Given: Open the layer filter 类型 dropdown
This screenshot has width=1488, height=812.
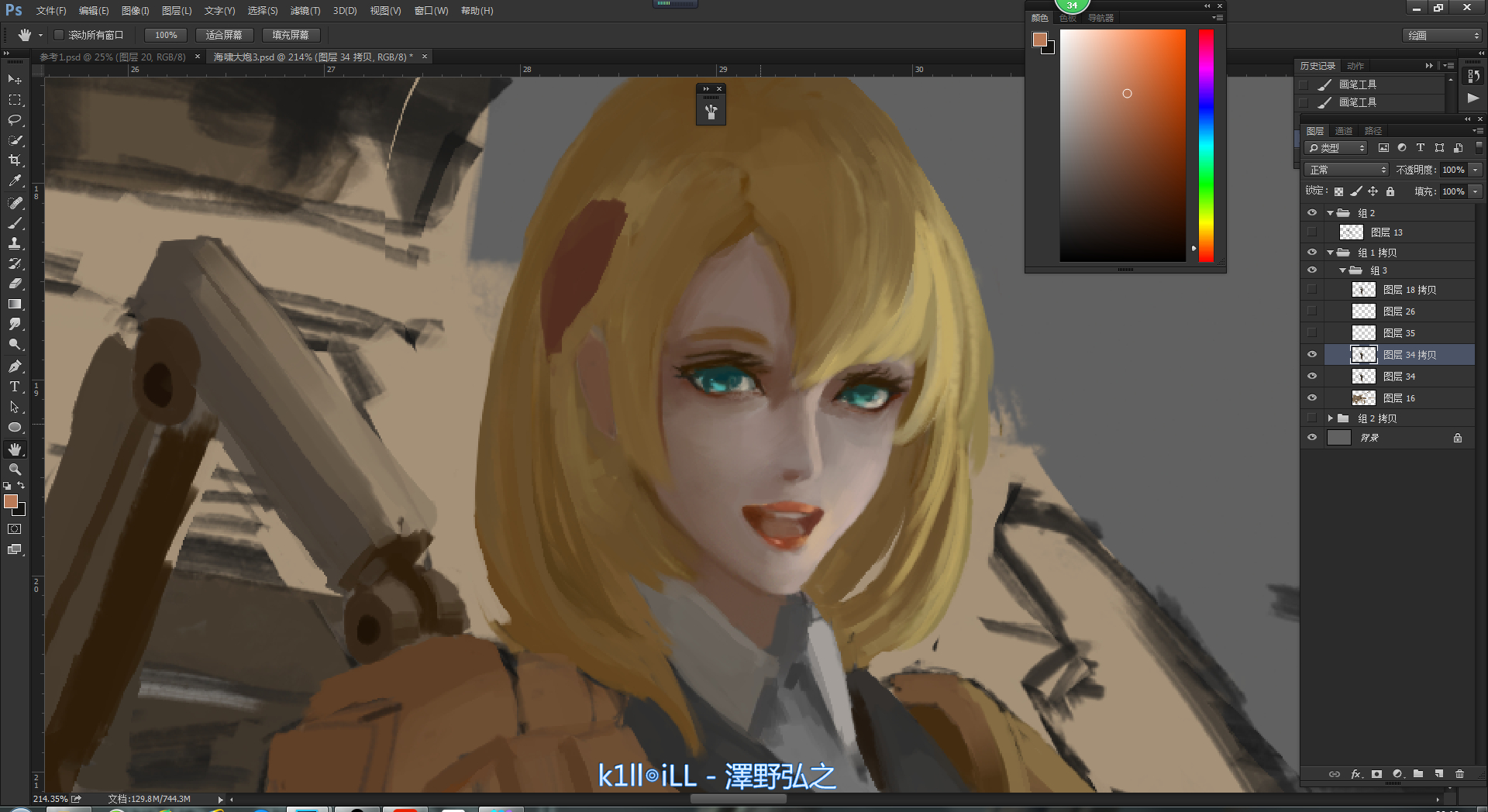Looking at the screenshot, I should coord(1336,148).
